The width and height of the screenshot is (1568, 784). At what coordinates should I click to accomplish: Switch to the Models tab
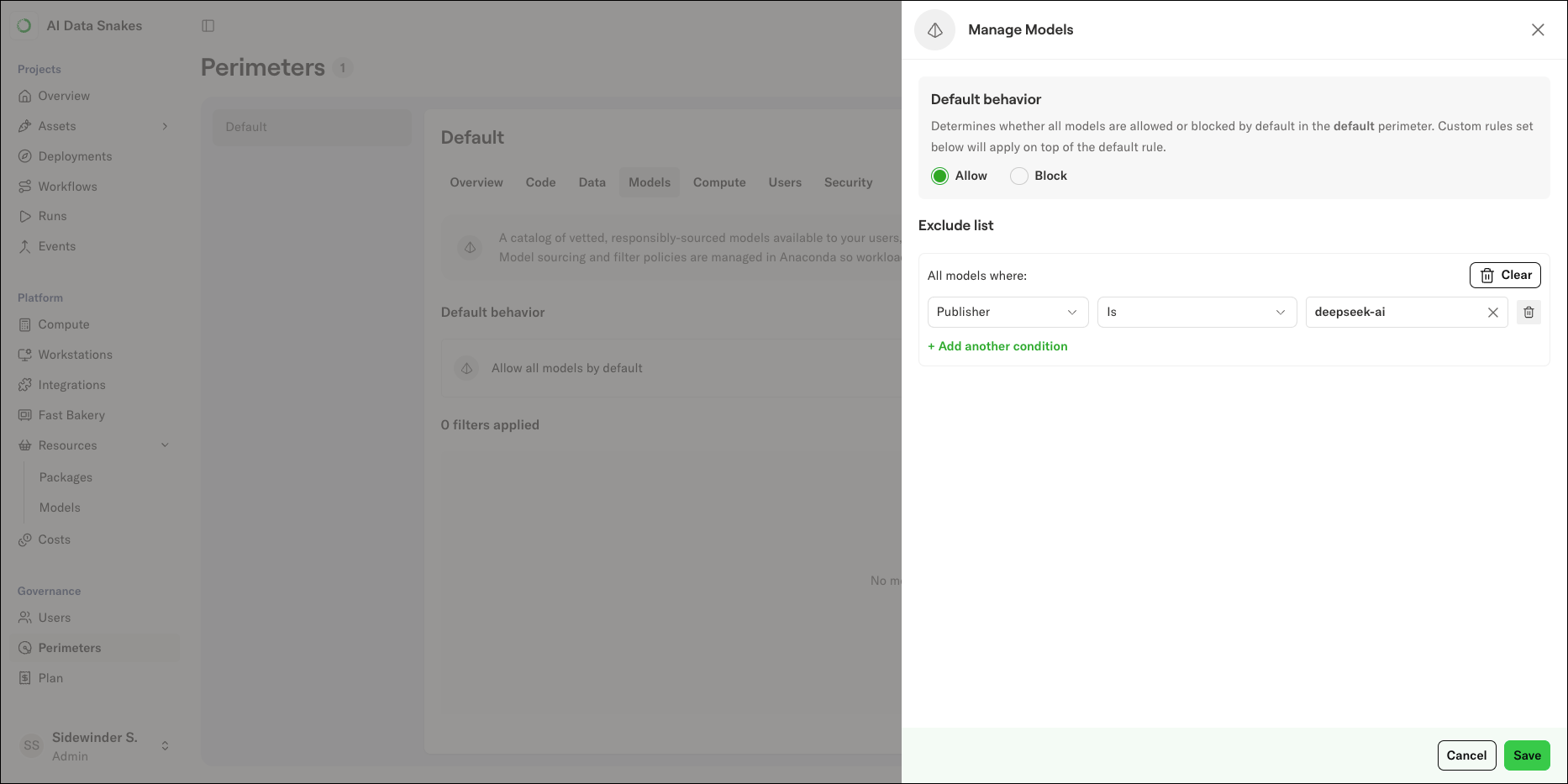650,182
